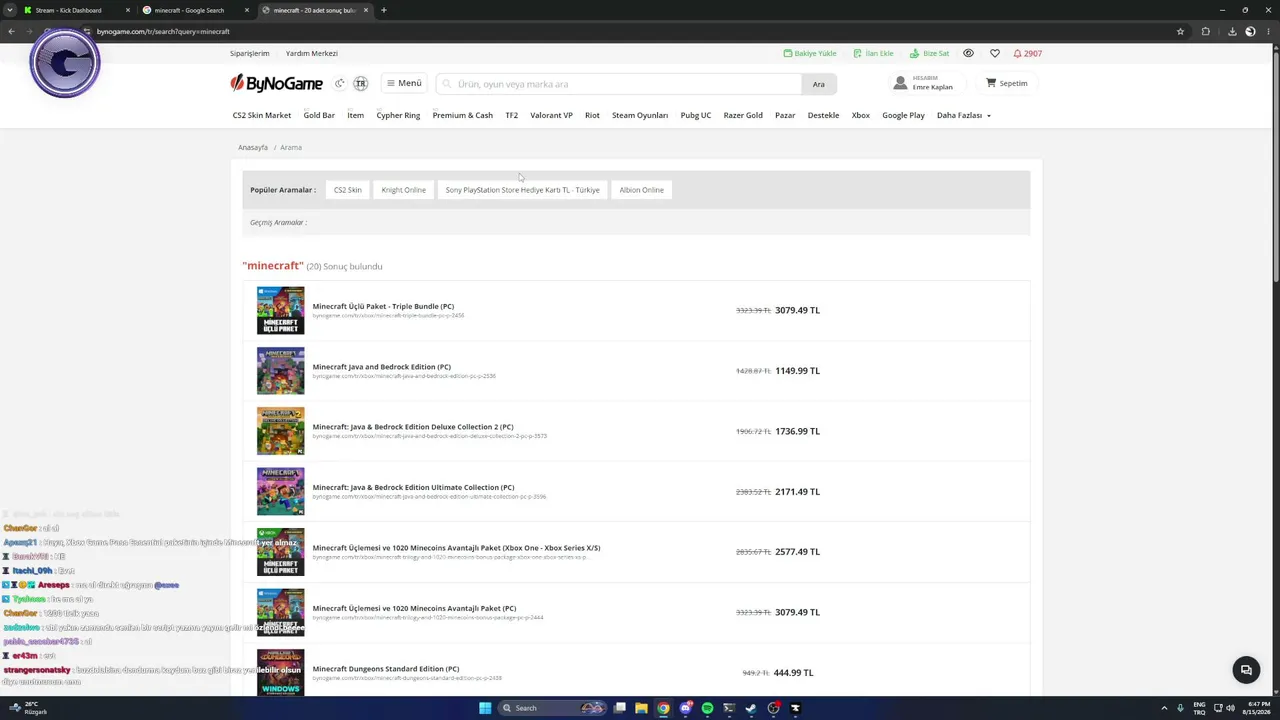Open the browser downloads icon
1280x720 pixels.
point(1232,31)
